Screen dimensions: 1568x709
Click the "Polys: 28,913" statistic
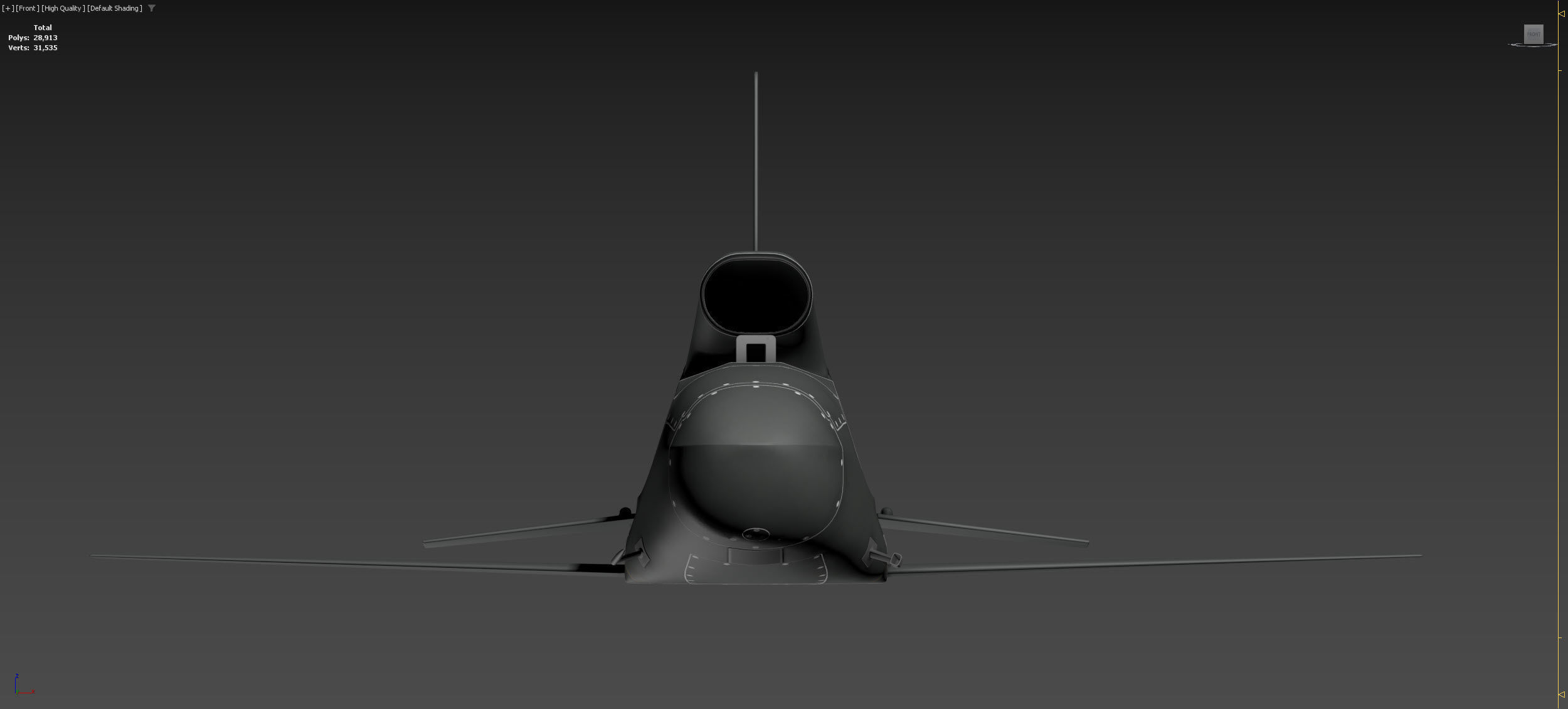[x=33, y=38]
